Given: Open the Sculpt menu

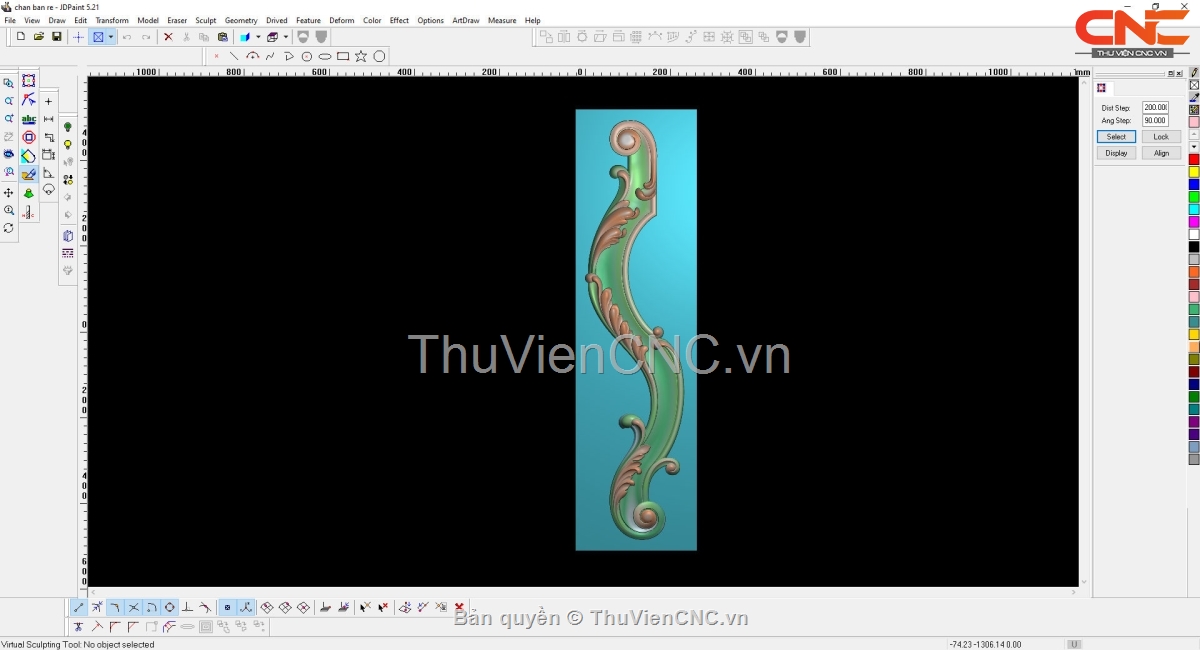Looking at the screenshot, I should pos(205,20).
